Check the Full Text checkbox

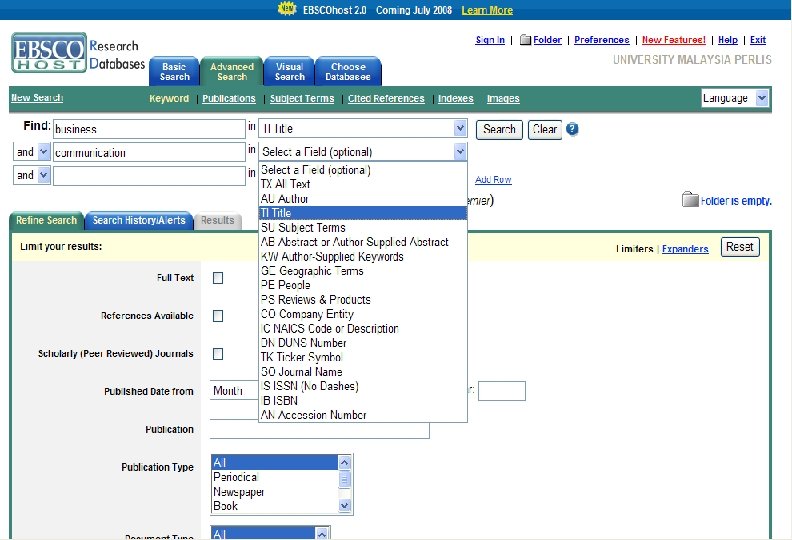(x=218, y=278)
